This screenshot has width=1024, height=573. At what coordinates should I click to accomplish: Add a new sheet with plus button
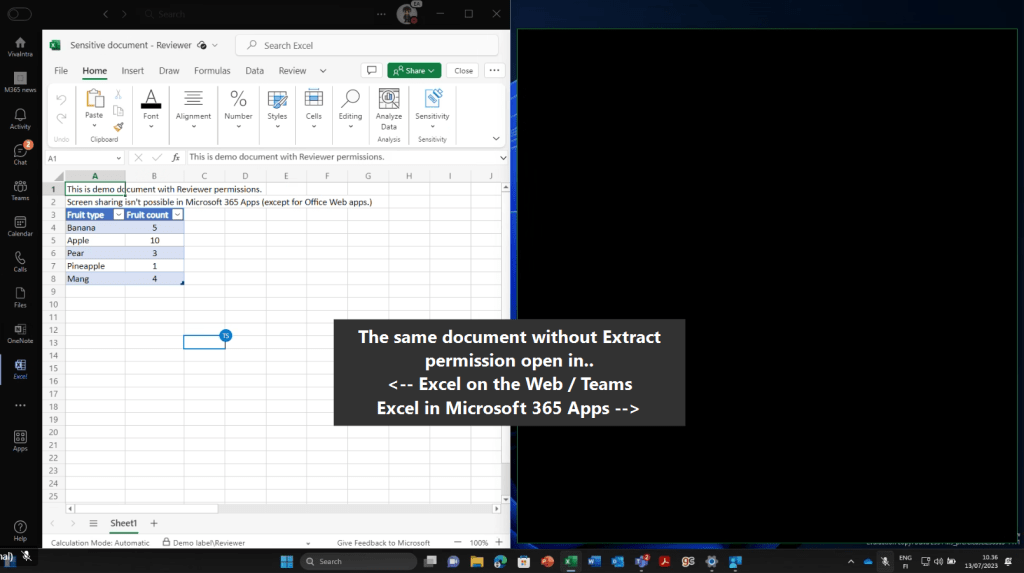point(154,523)
